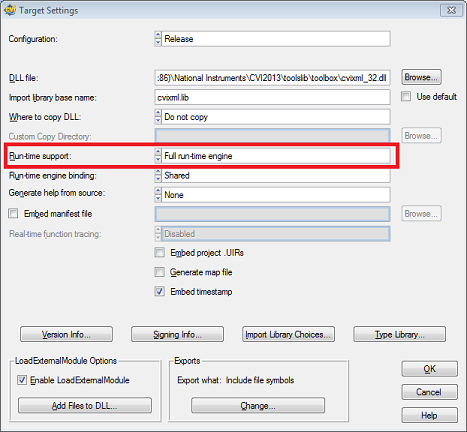
Task: Change the Where to copy DLL selection
Action: tap(272, 117)
